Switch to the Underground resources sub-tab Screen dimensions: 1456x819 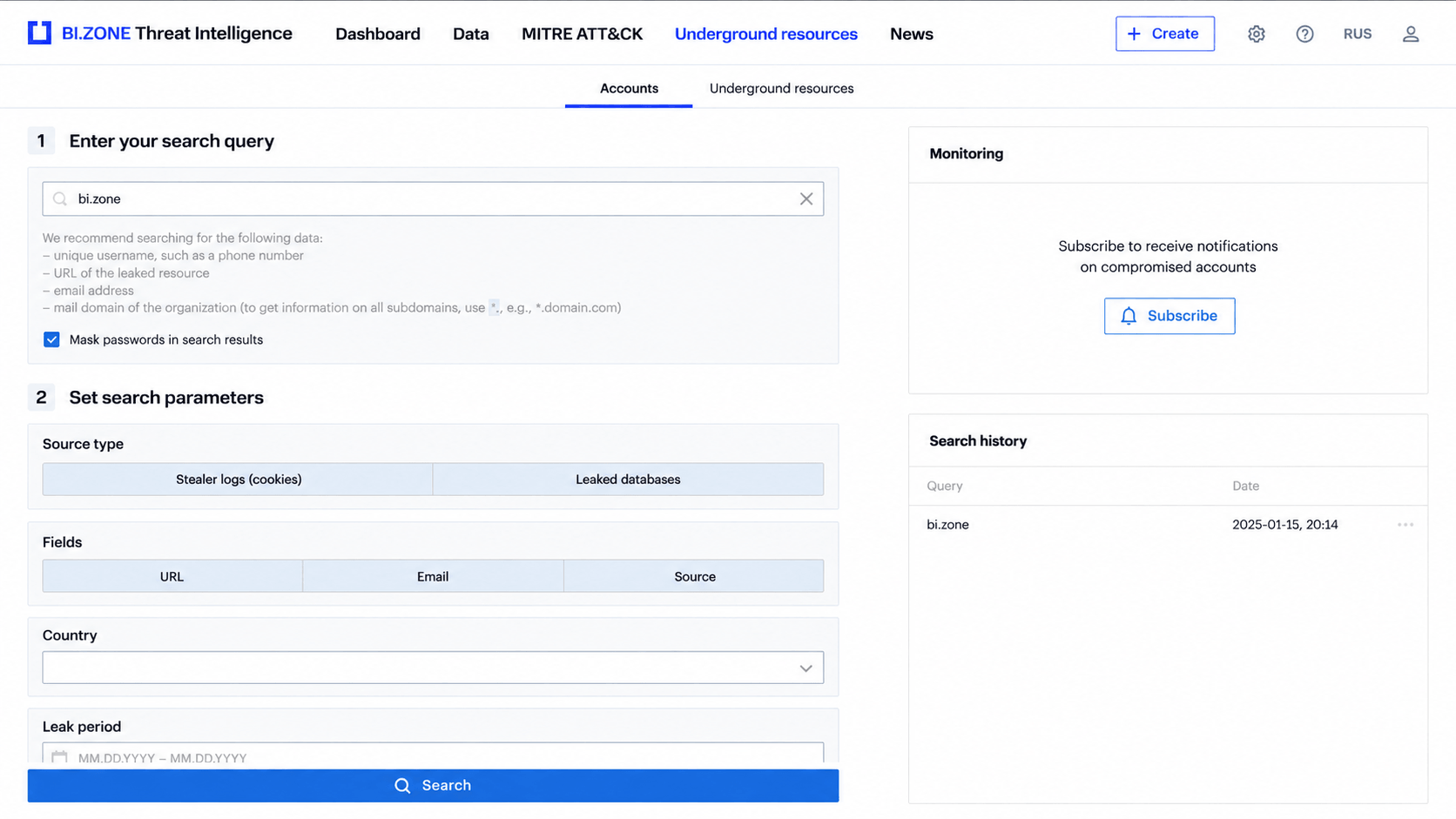(781, 89)
